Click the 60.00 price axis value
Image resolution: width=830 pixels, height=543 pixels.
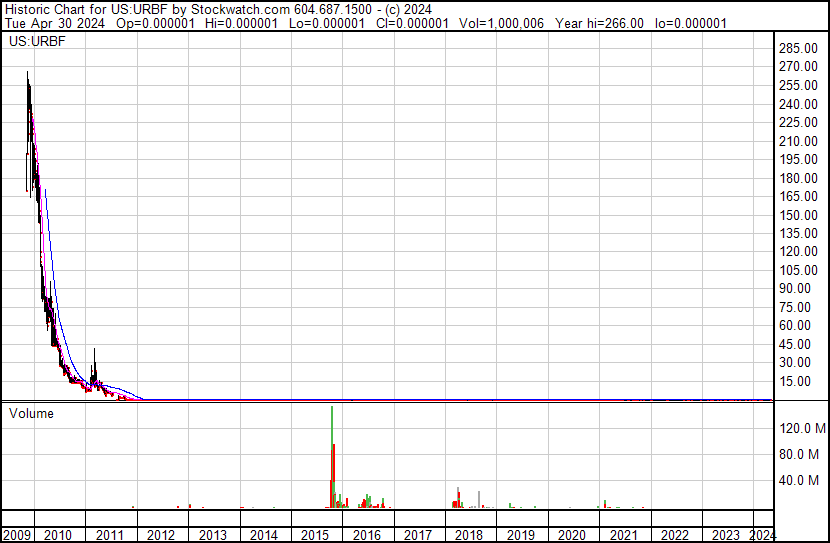[x=795, y=325]
